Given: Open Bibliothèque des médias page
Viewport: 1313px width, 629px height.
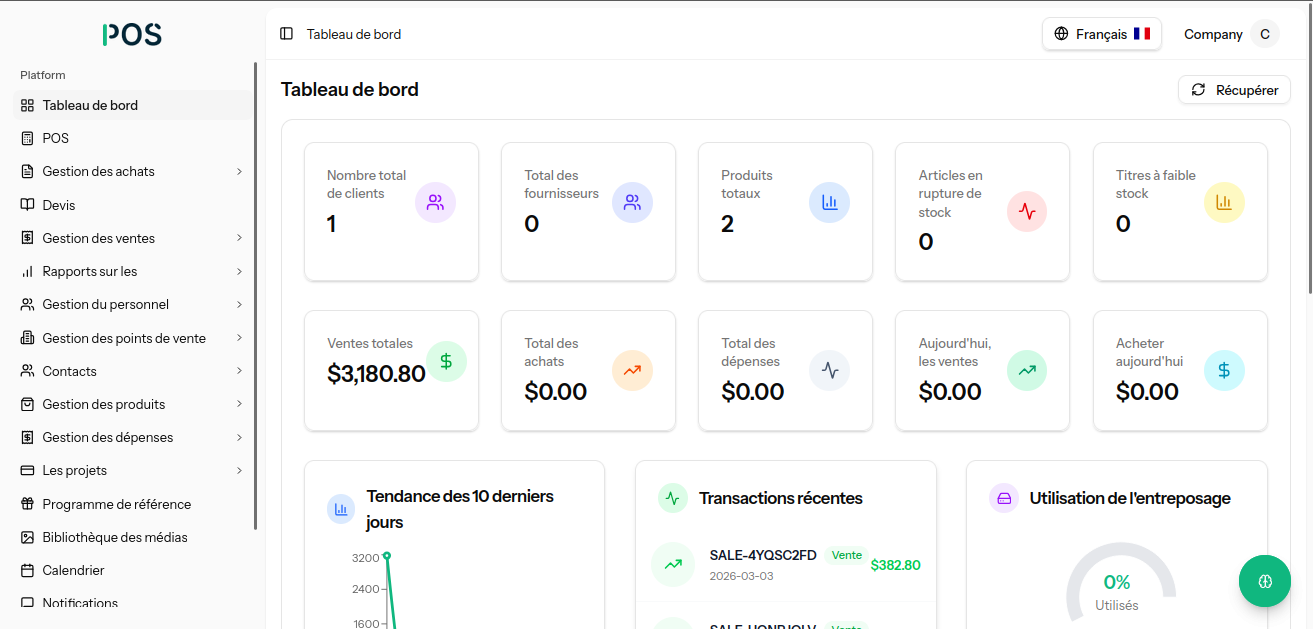Looking at the screenshot, I should pos(114,537).
